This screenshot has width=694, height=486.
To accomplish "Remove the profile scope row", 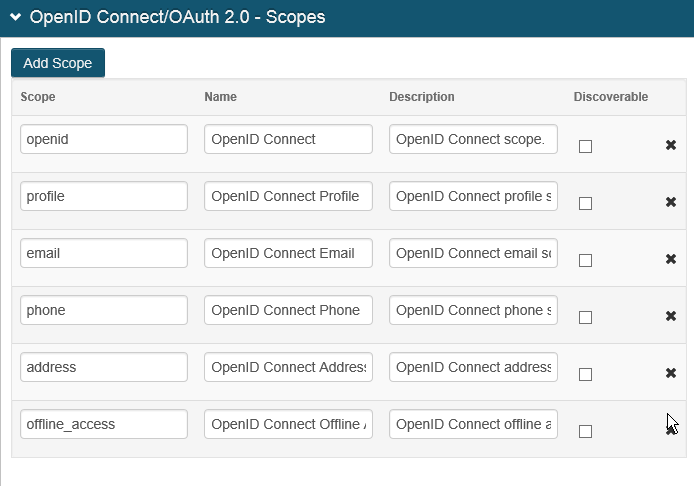I will click(671, 202).
